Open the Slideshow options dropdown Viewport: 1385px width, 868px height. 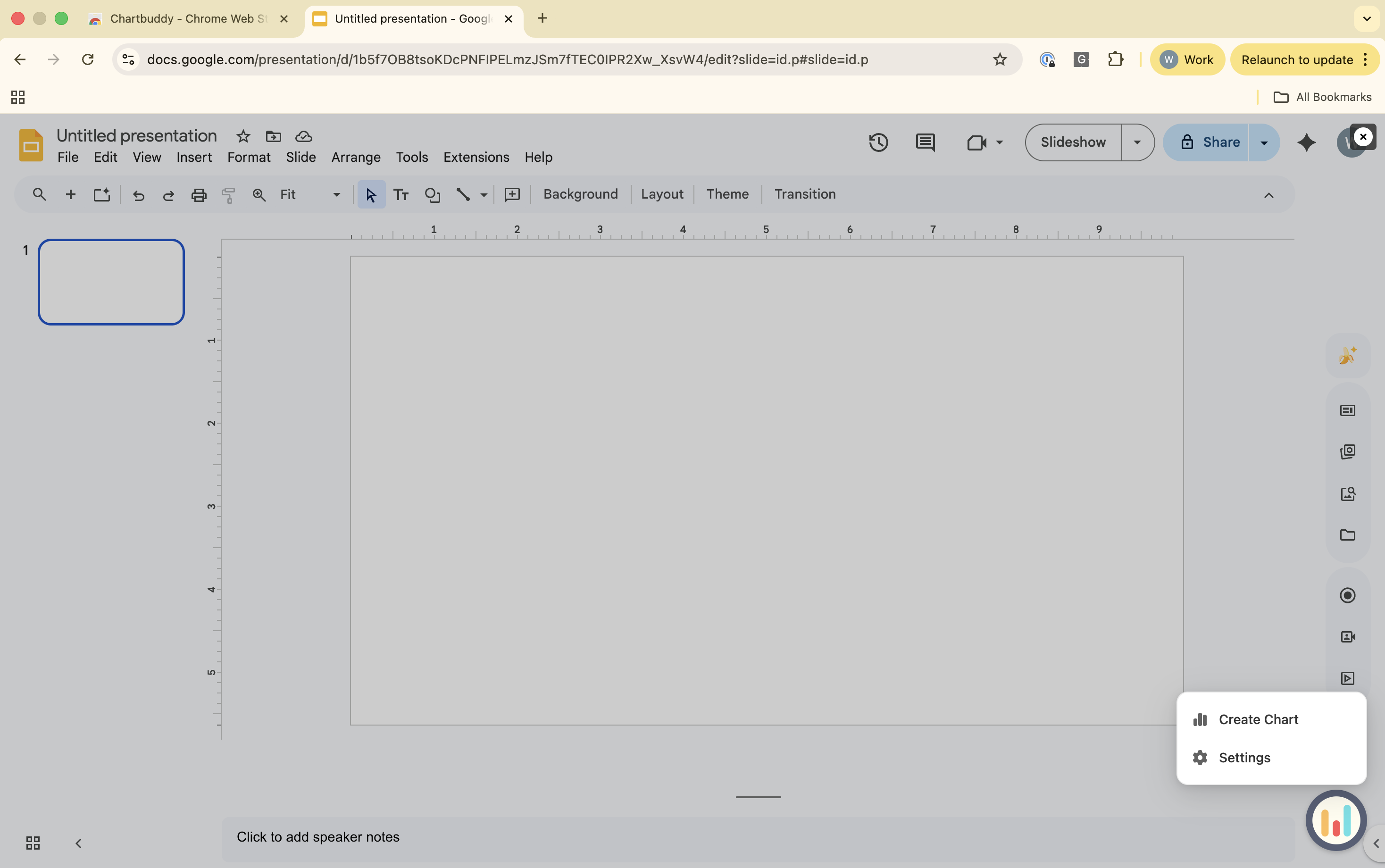click(x=1137, y=142)
